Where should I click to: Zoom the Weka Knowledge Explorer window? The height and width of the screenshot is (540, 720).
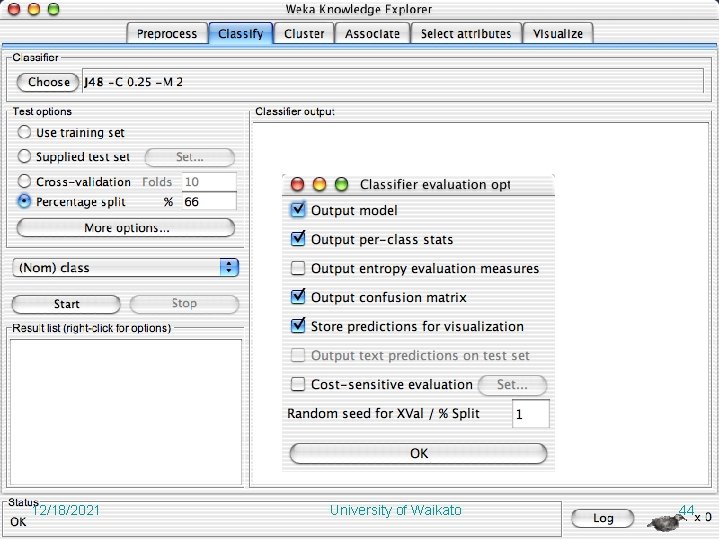coord(54,9)
